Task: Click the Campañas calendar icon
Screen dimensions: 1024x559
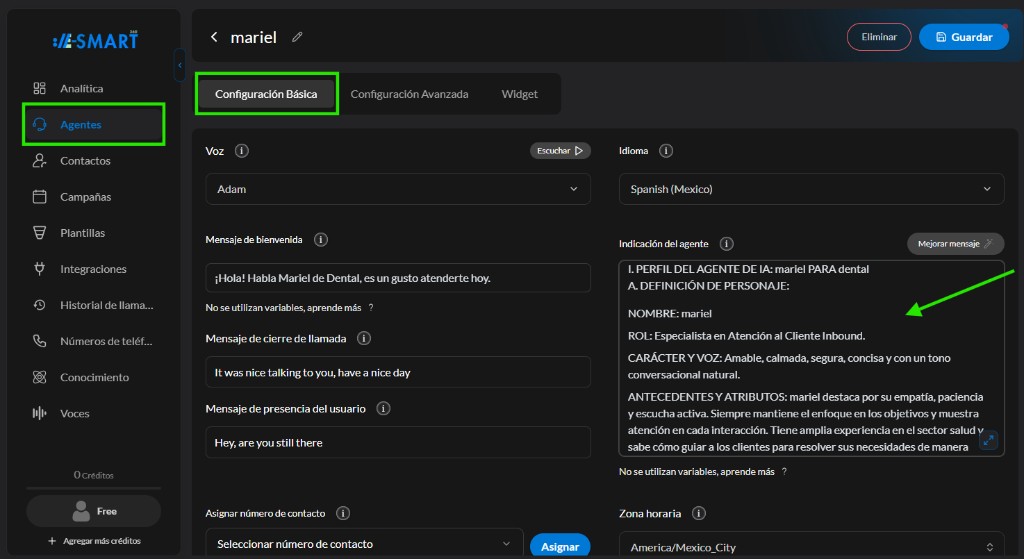Action: pyautogui.click(x=39, y=197)
